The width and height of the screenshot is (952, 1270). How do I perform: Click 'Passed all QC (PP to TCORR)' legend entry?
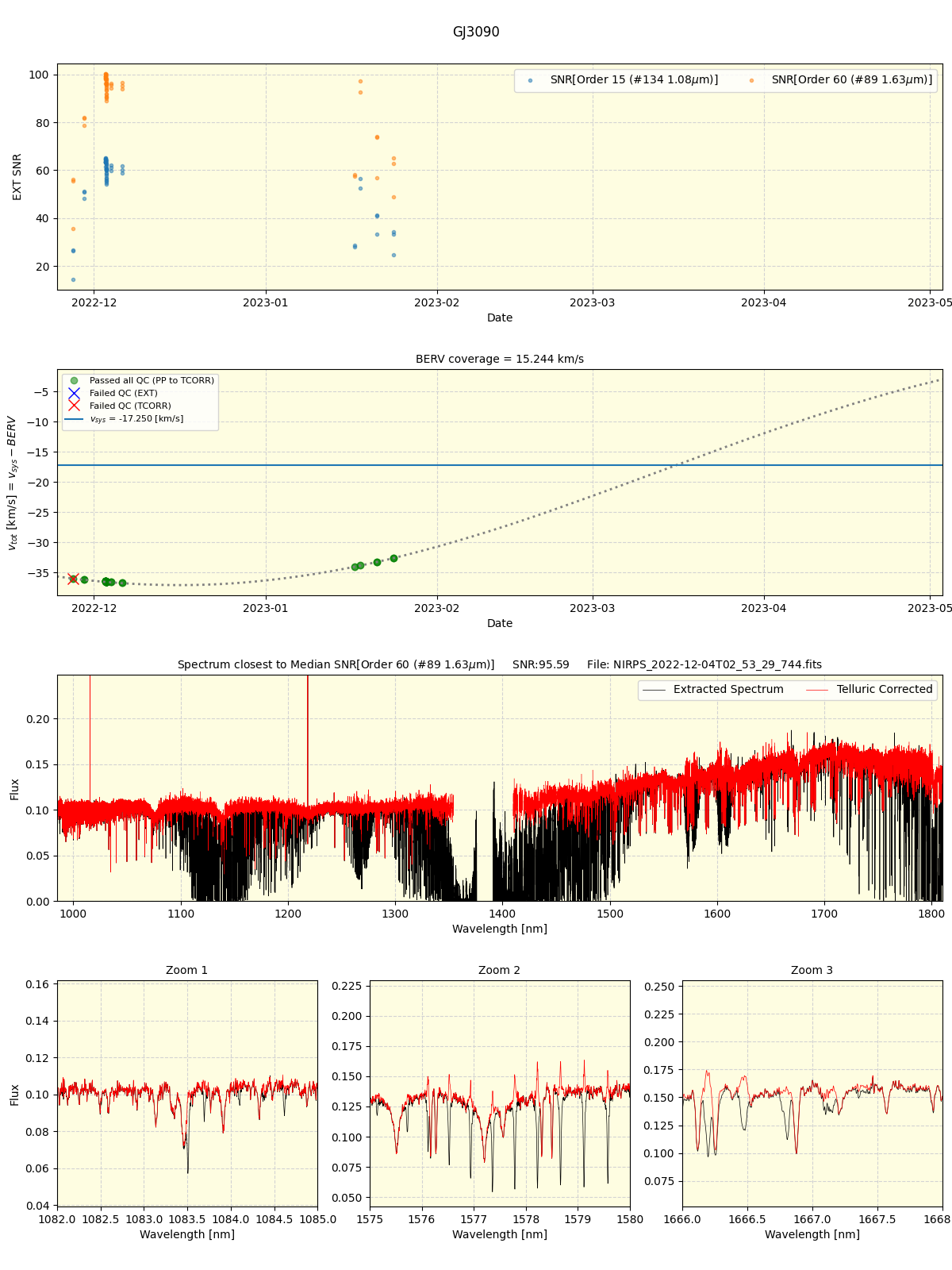tap(141, 380)
